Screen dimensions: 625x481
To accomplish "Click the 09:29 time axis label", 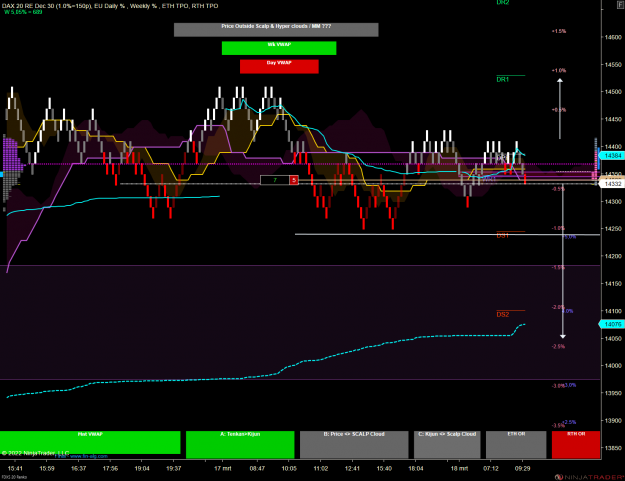I will tap(522, 469).
